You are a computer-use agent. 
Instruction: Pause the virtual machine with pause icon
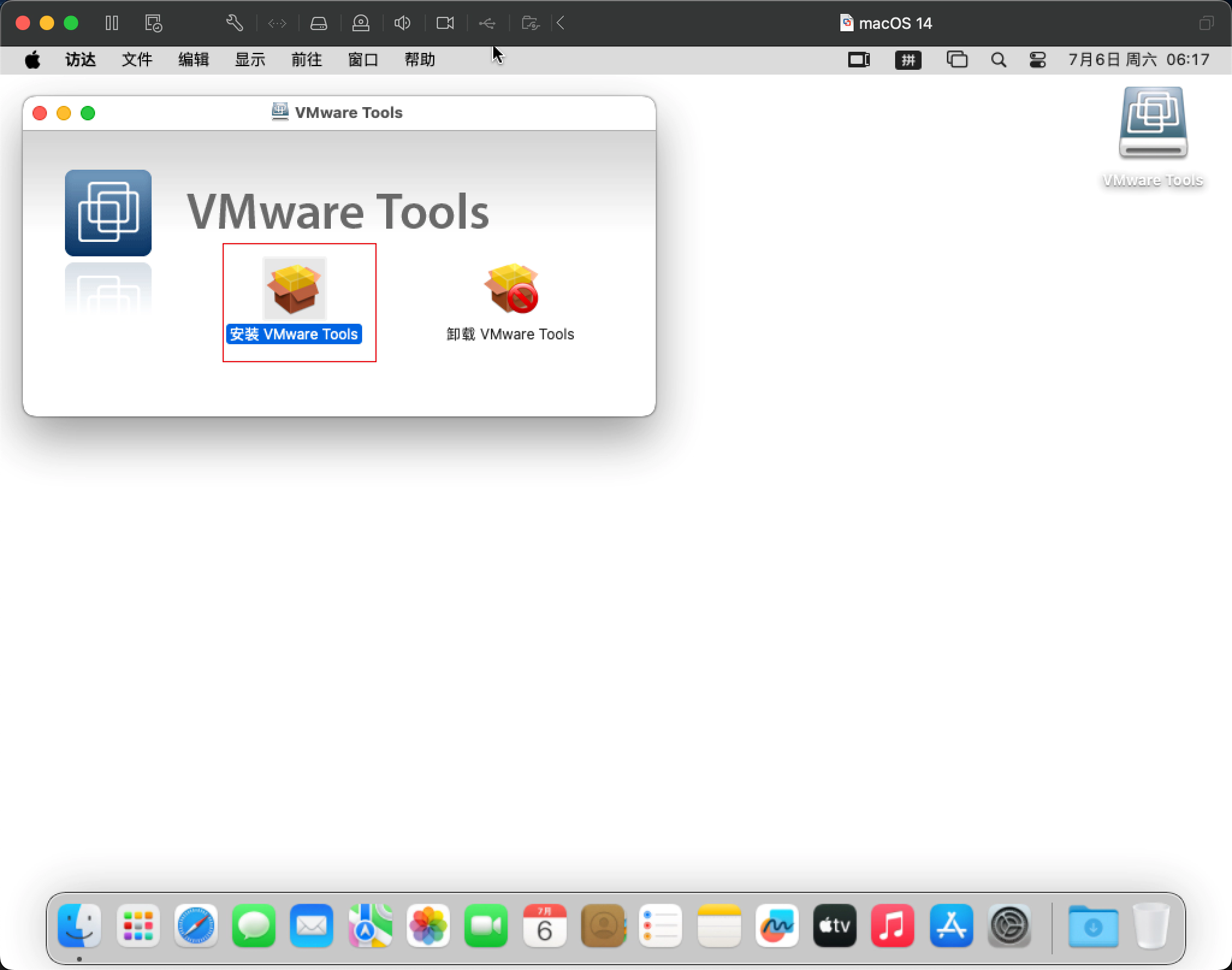click(x=112, y=23)
